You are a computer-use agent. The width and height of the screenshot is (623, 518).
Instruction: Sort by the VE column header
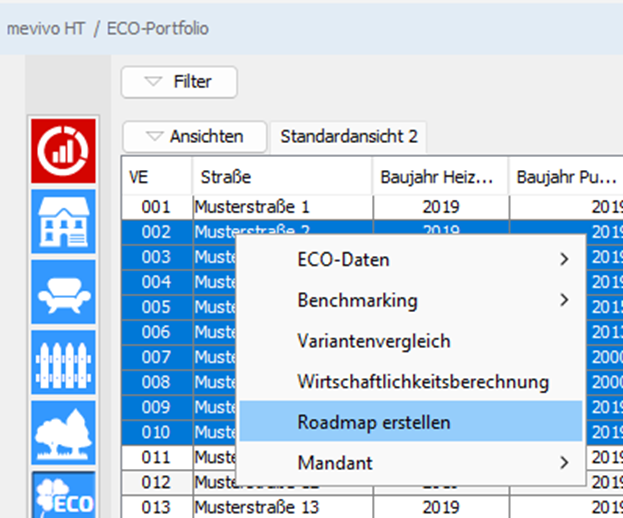(x=156, y=177)
